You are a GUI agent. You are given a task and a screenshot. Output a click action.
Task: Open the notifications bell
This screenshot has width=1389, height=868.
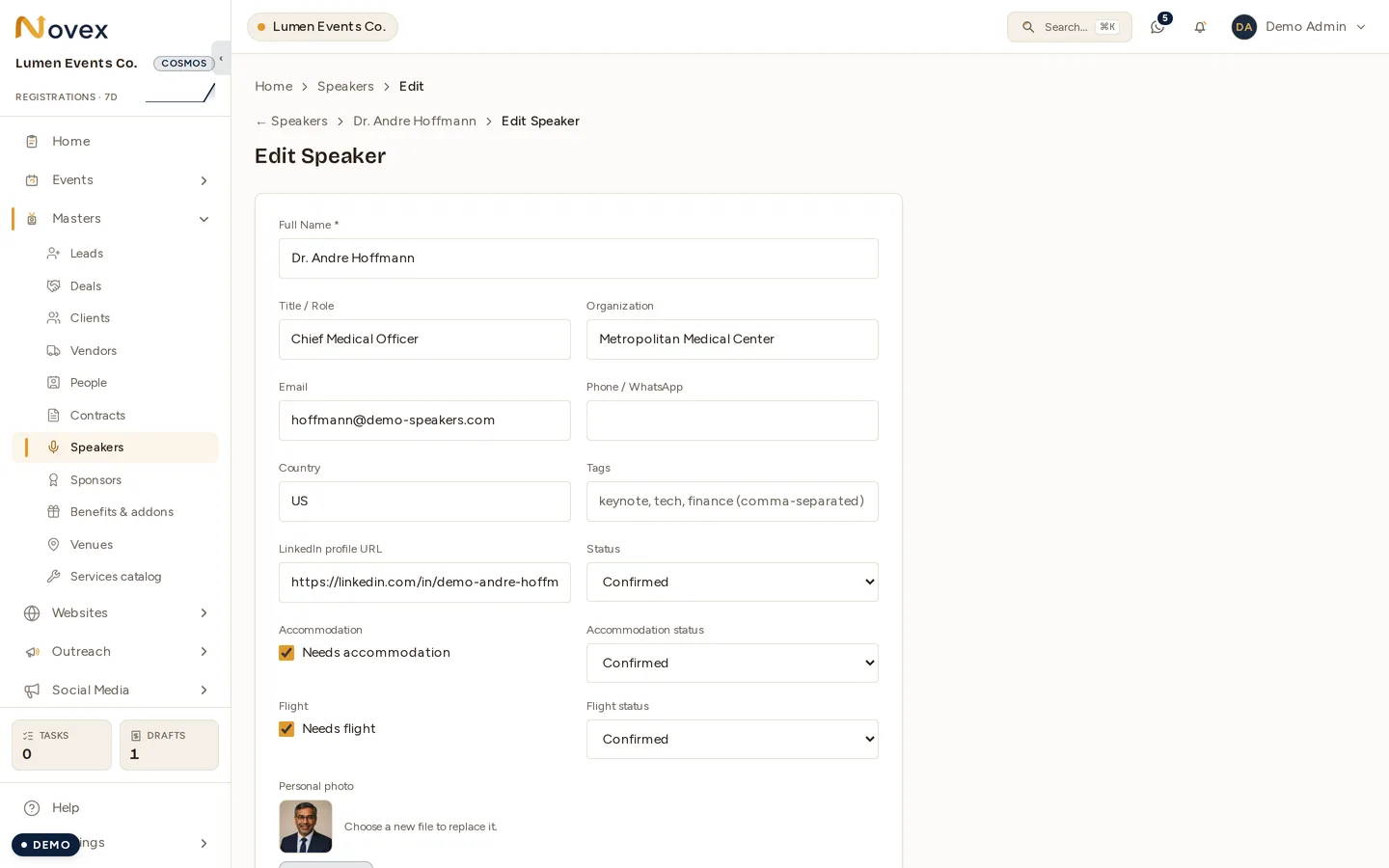click(1200, 27)
